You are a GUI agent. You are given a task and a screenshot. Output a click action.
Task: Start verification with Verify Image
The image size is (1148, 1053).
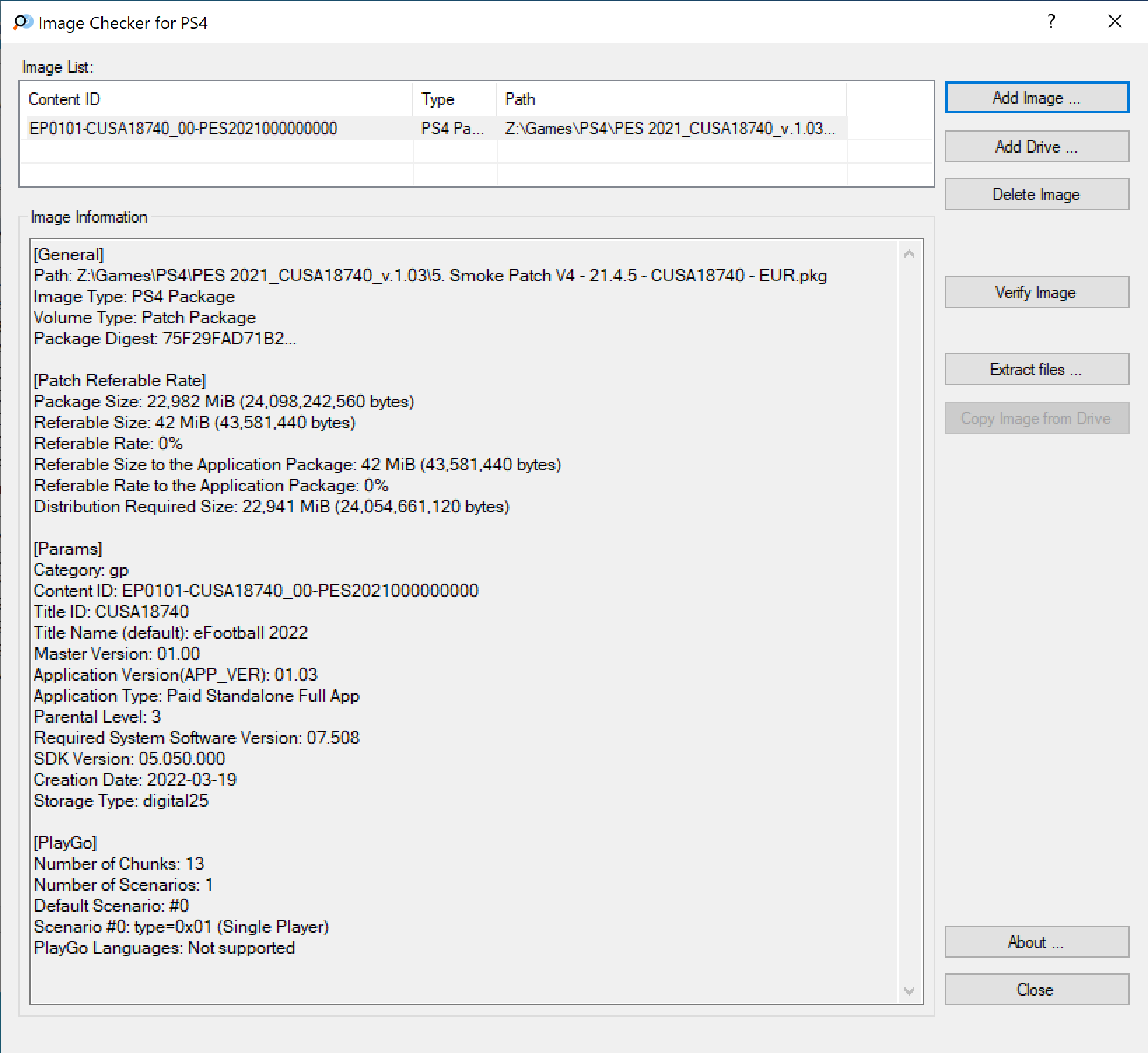tap(1036, 292)
